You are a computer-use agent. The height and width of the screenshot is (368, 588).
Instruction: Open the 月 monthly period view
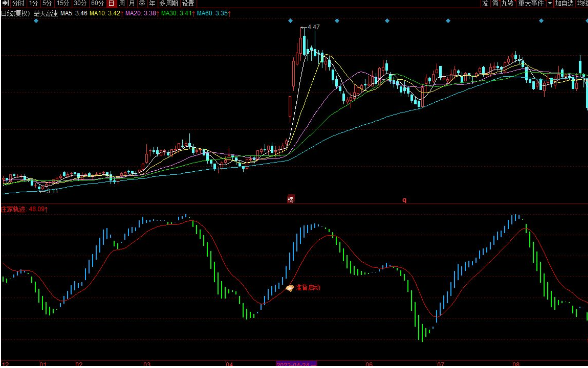click(x=132, y=3)
